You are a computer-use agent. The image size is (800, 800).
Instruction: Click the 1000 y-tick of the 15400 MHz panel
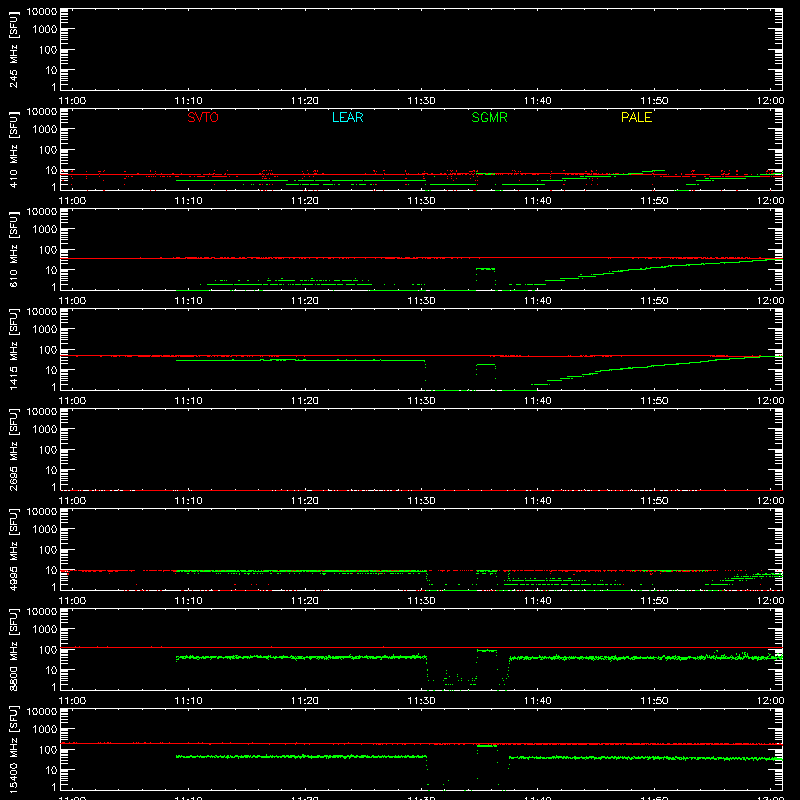coord(45,729)
